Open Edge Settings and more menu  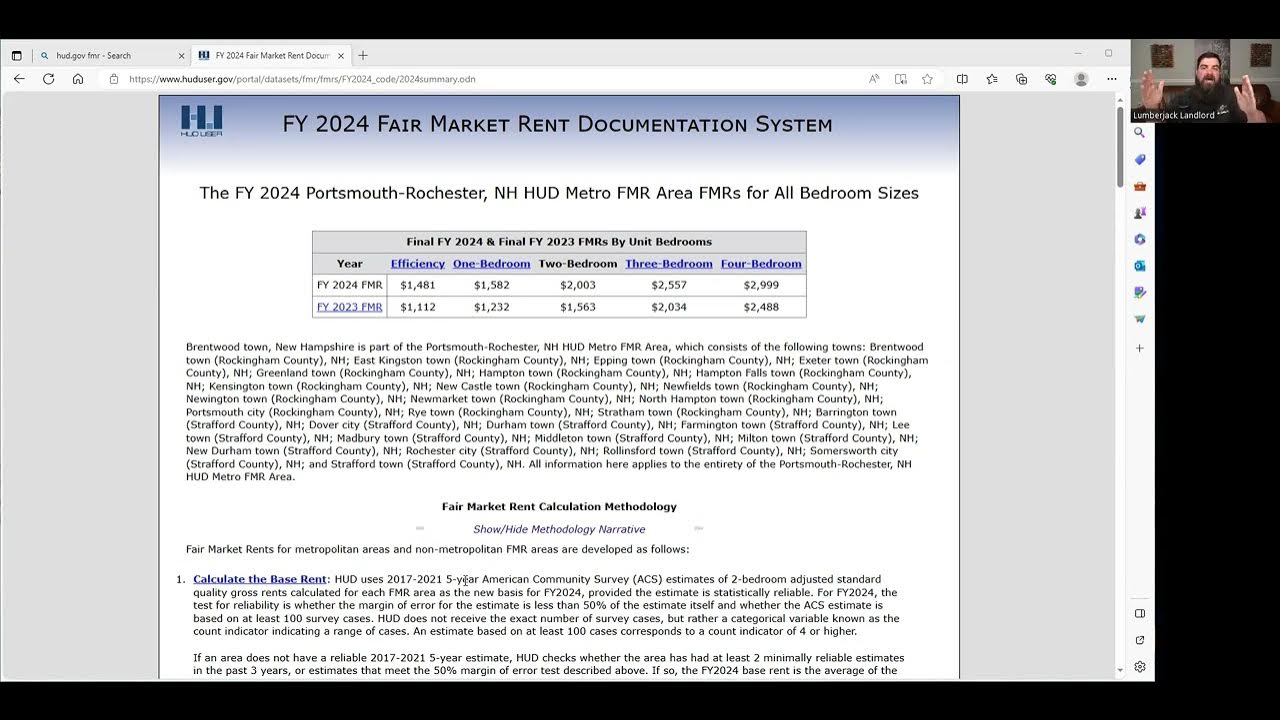(x=1111, y=79)
